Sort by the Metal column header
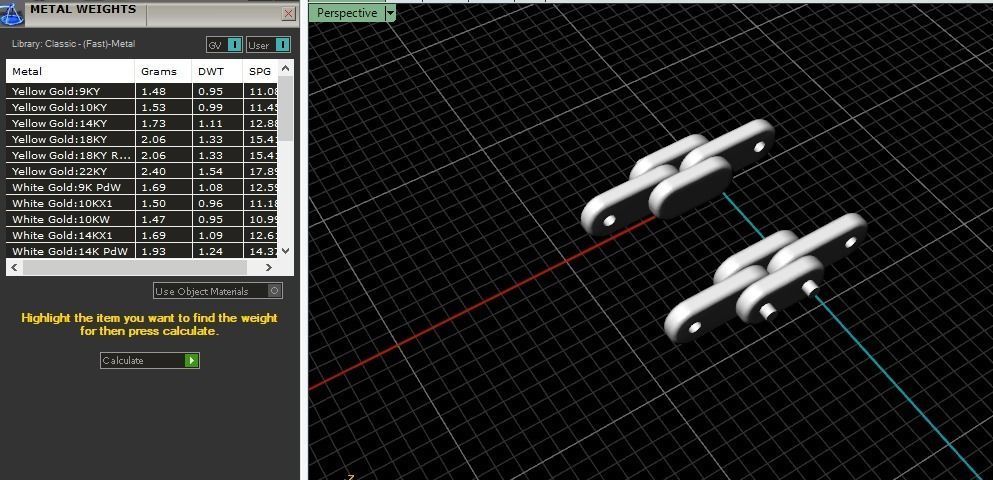This screenshot has height=480, width=993. pos(71,72)
